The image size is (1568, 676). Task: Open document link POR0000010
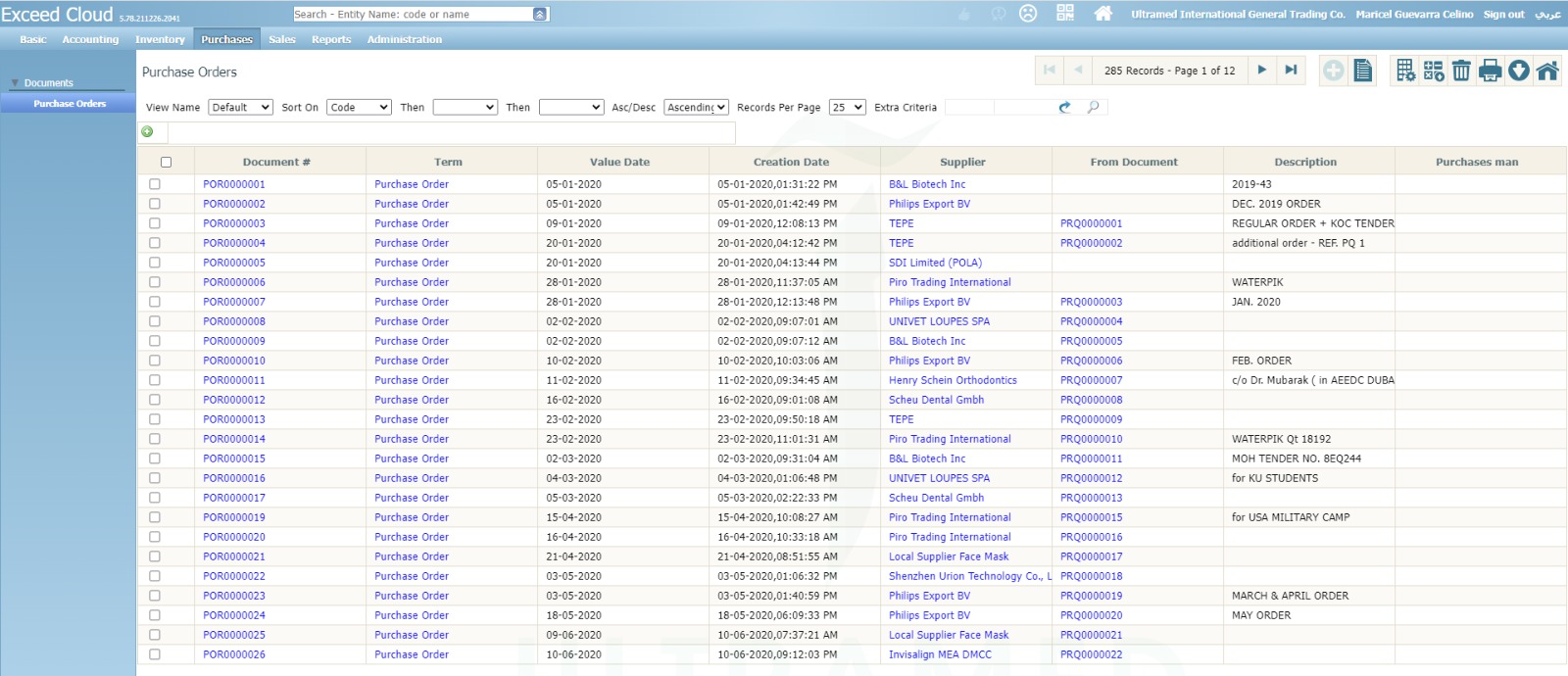click(234, 361)
